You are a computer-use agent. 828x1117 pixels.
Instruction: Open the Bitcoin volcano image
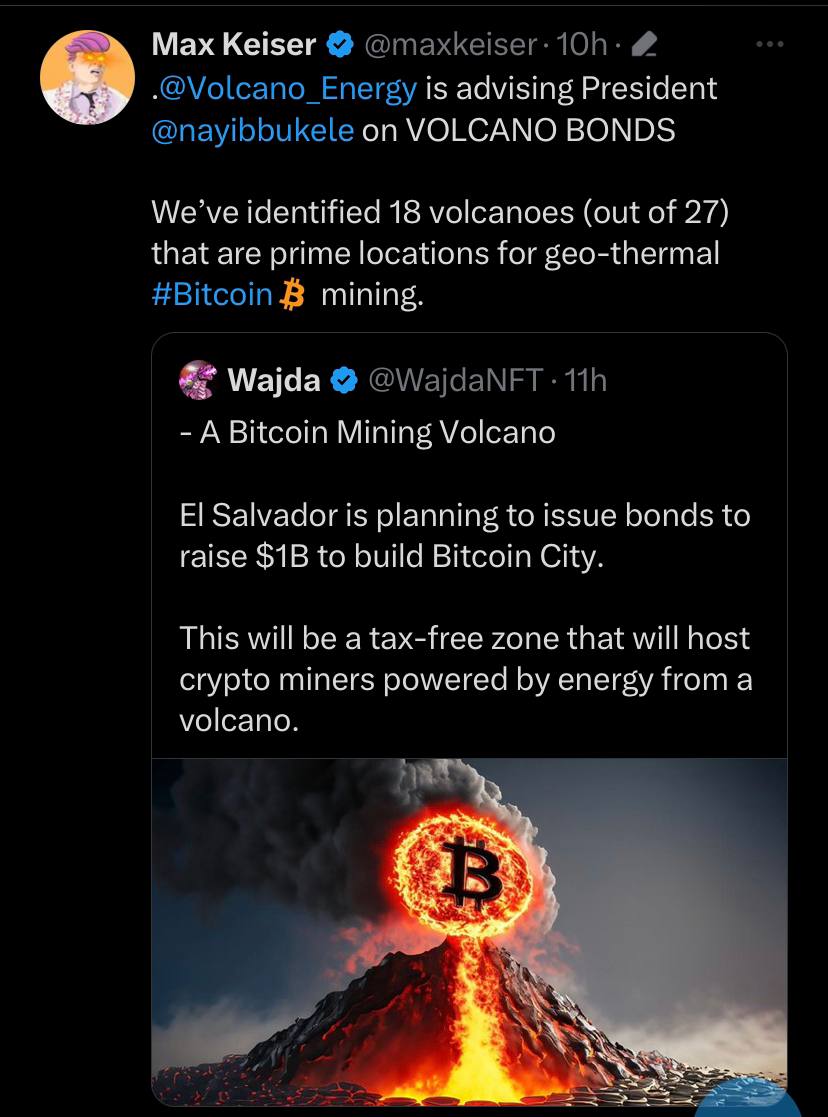pos(469,932)
